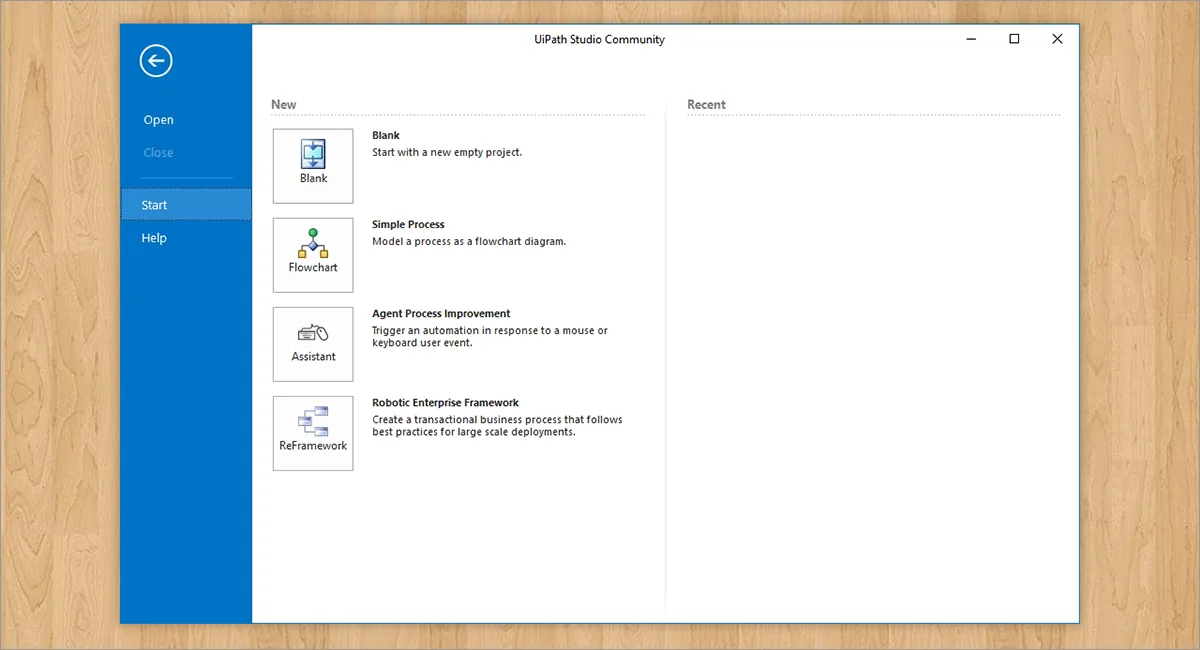The width and height of the screenshot is (1200, 650).
Task: Click the 'Agent Process Improvement' title
Action: 441,314
